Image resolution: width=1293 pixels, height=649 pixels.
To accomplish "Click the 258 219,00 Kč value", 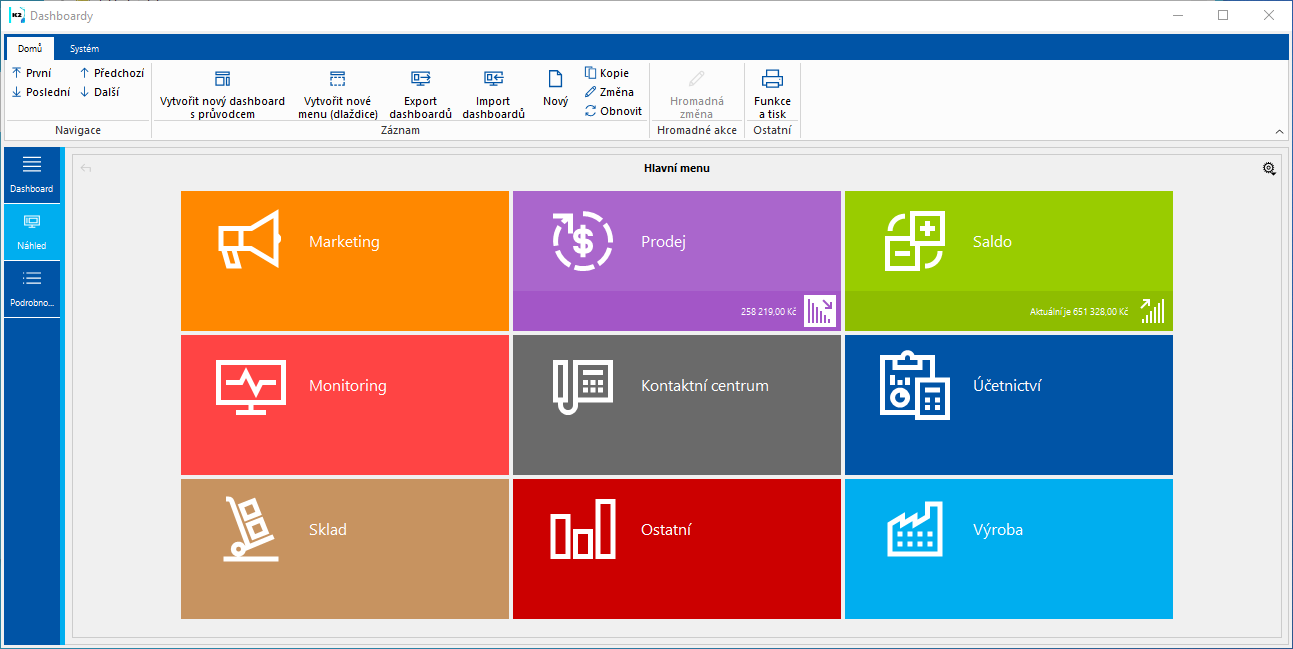I will (769, 312).
